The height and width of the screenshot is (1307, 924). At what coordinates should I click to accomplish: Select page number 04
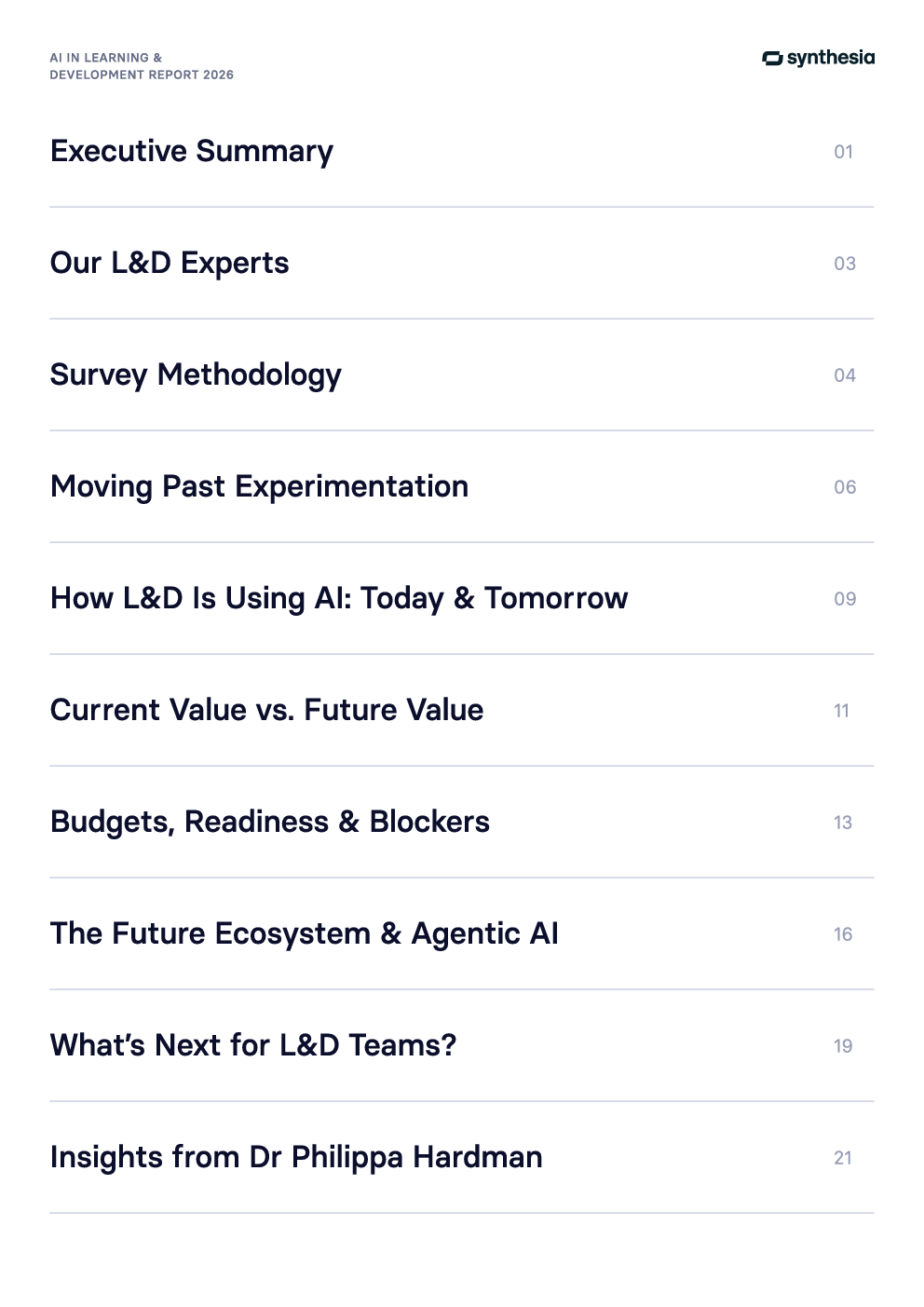(x=844, y=375)
